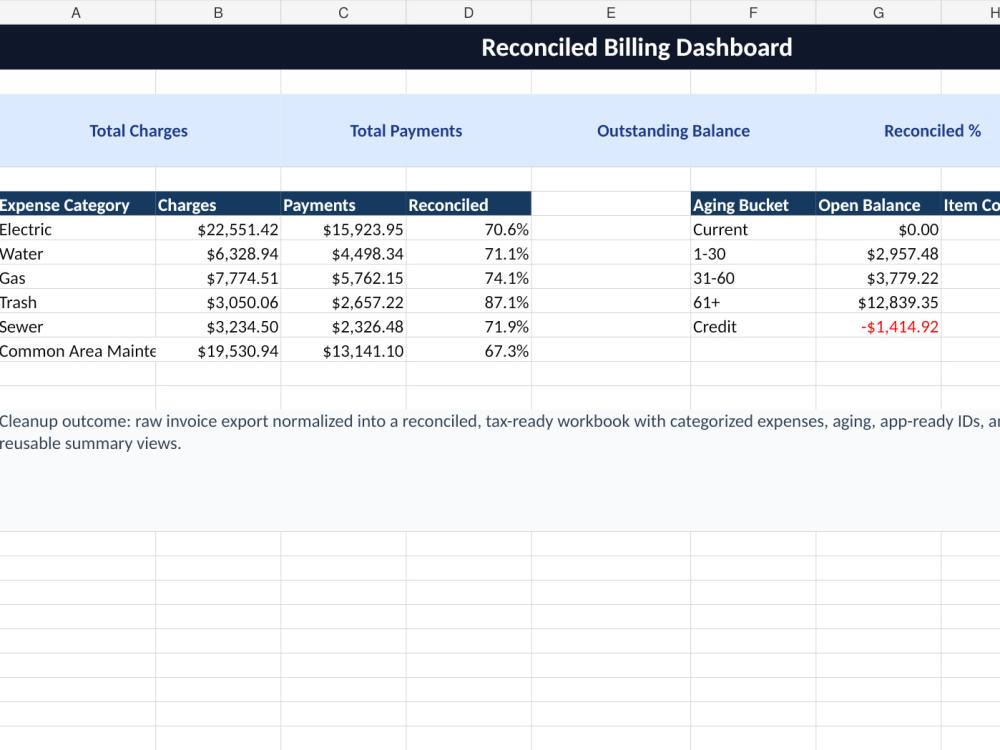
Task: Select column B header
Action: point(218,12)
